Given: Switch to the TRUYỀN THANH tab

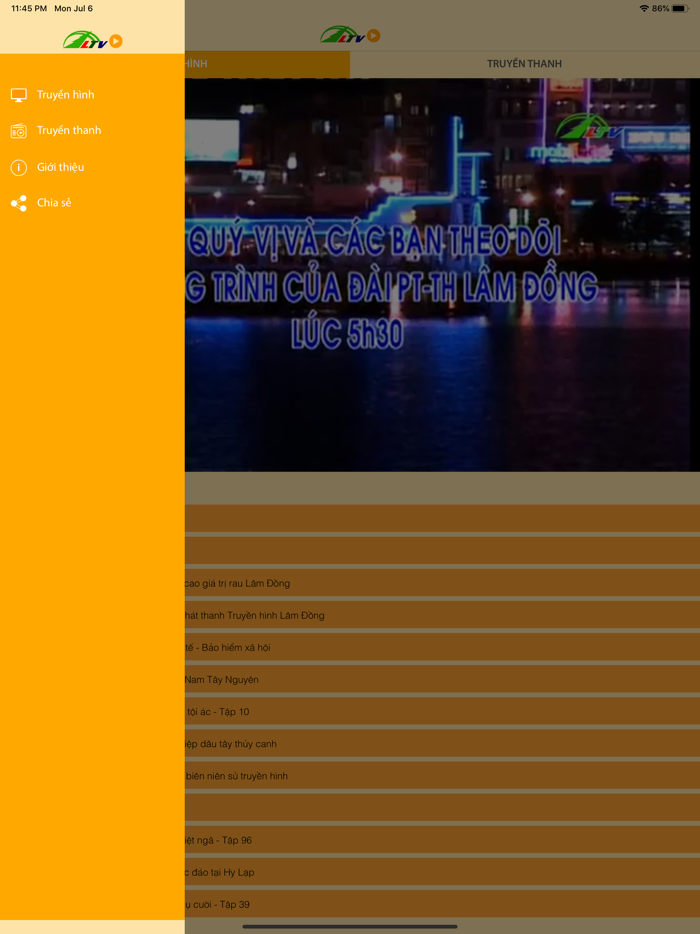Looking at the screenshot, I should [524, 64].
